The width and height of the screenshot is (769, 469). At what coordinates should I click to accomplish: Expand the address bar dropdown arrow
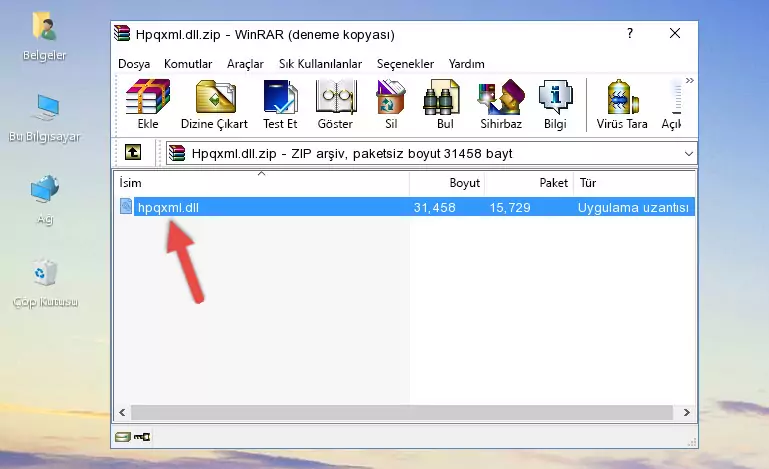tap(689, 154)
